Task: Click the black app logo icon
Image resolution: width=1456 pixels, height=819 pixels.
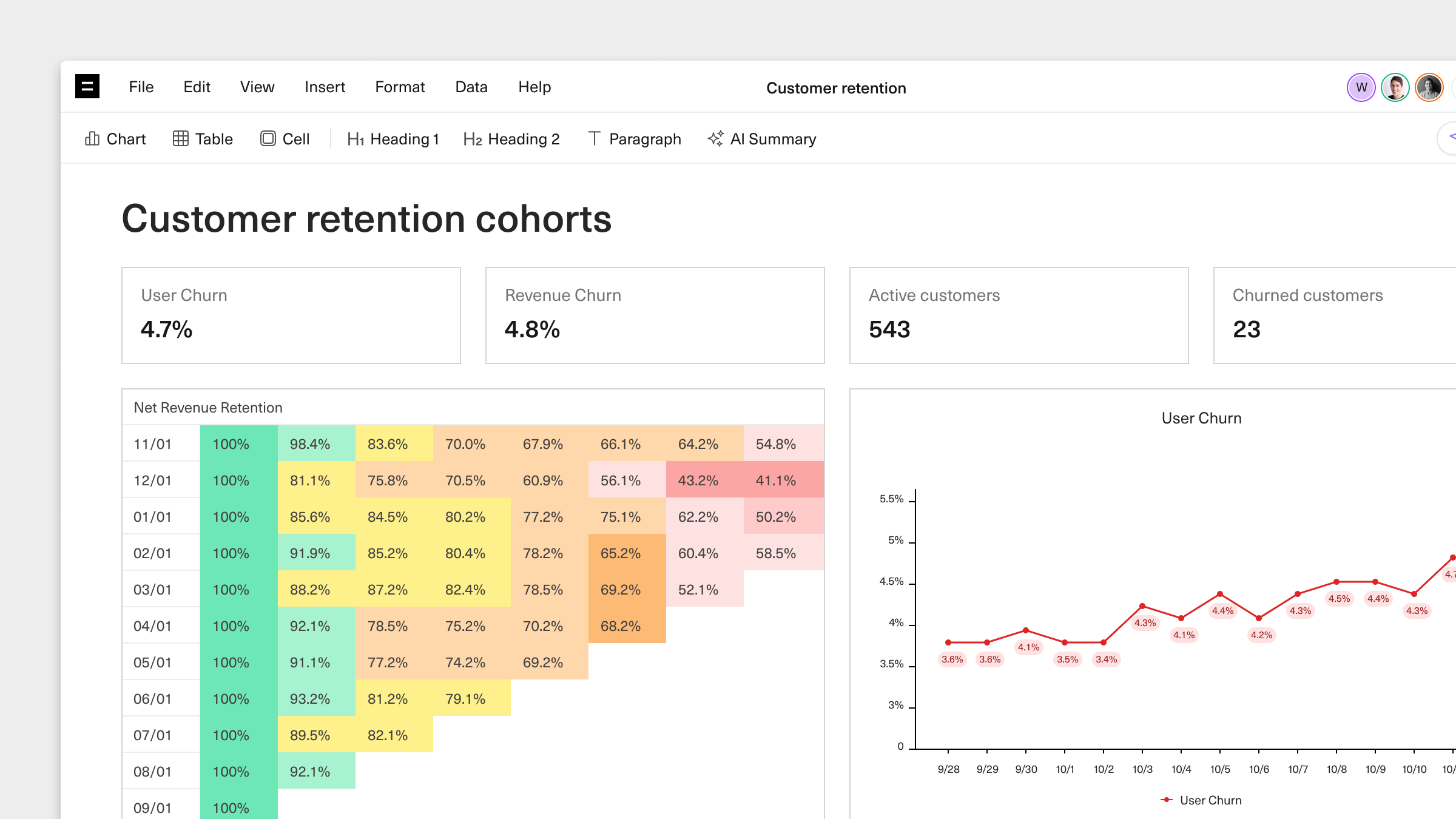Action: 87,86
